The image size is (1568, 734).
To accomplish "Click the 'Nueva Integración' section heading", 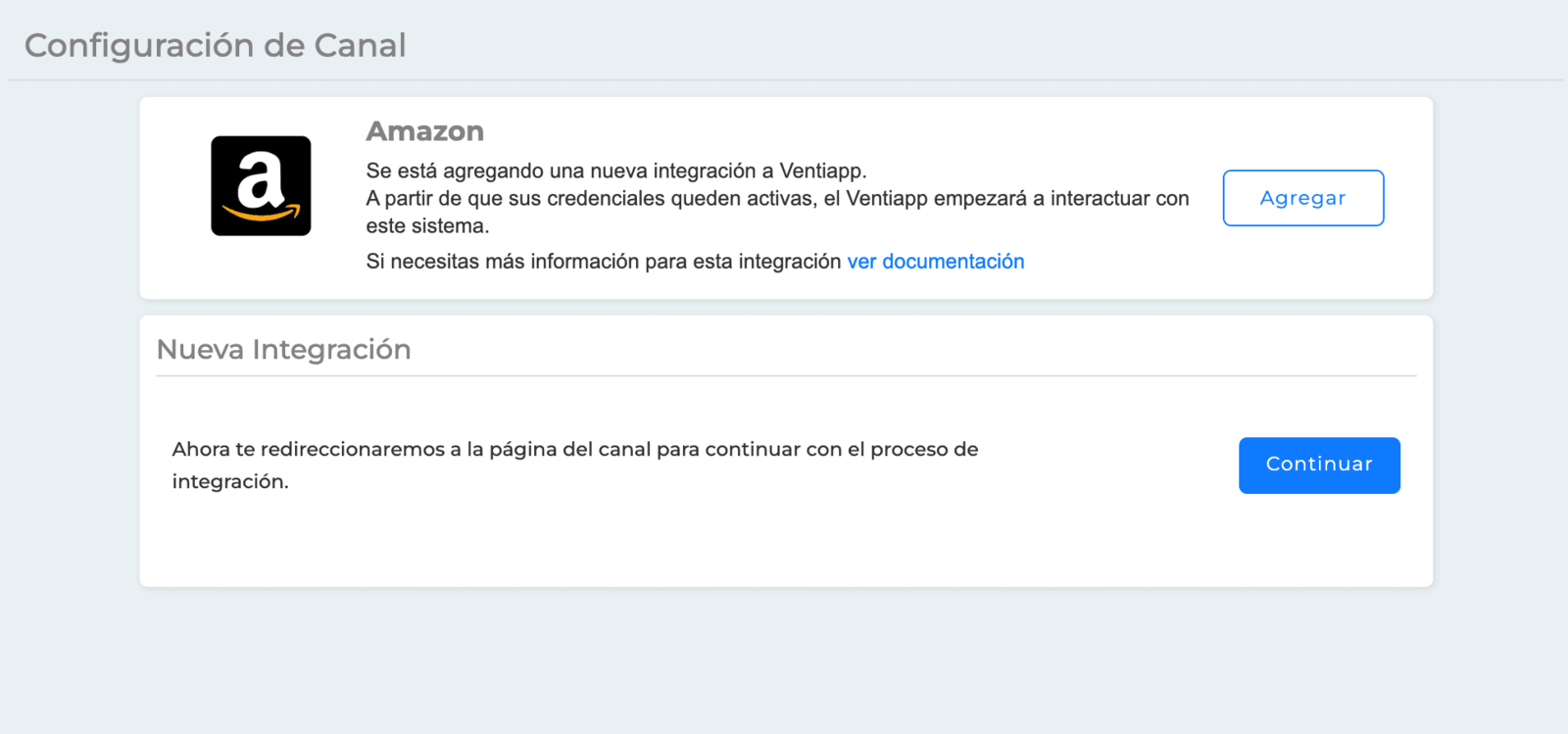I will click(284, 350).
